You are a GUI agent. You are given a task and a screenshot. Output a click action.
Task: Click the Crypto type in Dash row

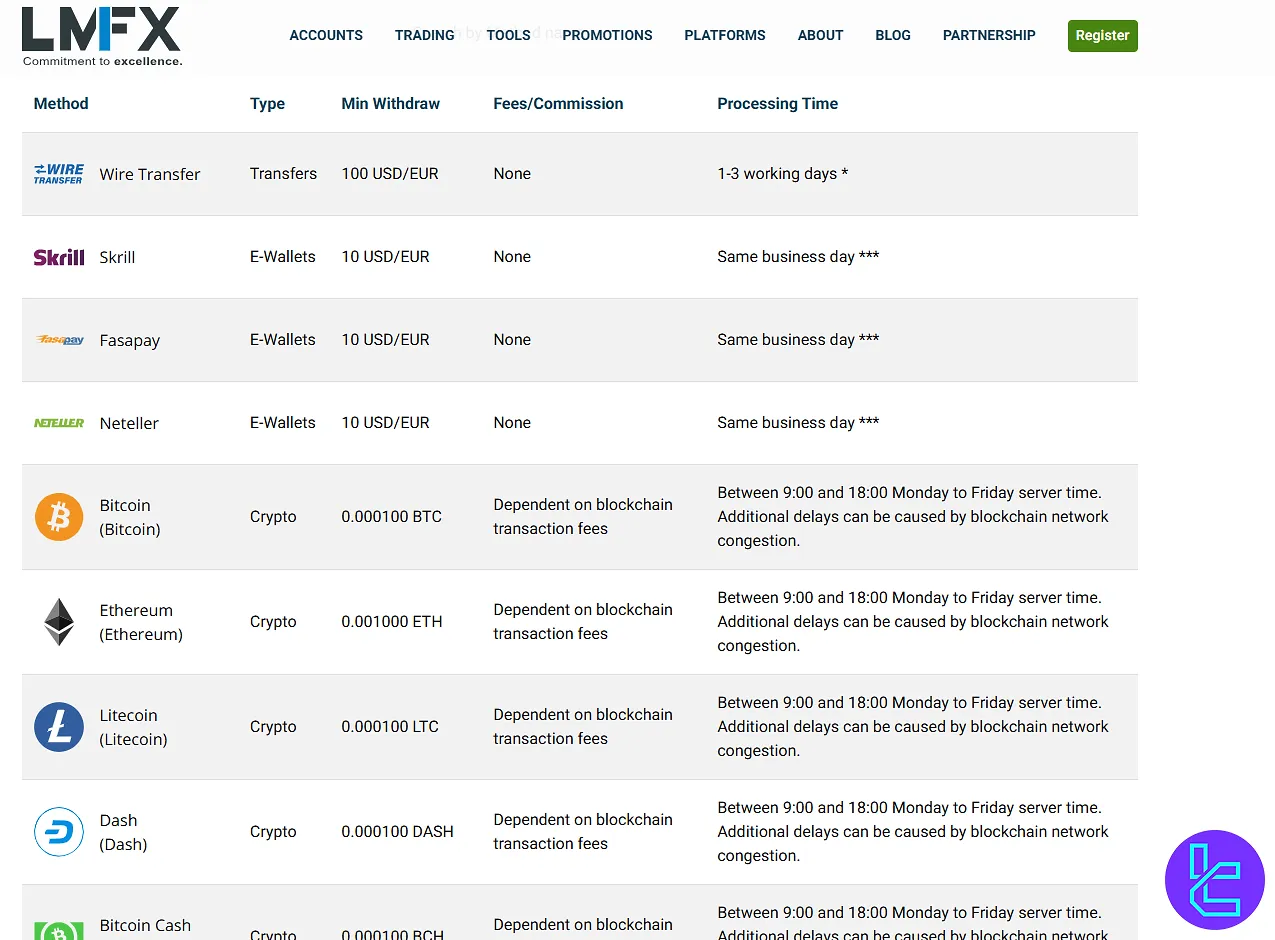273,832
